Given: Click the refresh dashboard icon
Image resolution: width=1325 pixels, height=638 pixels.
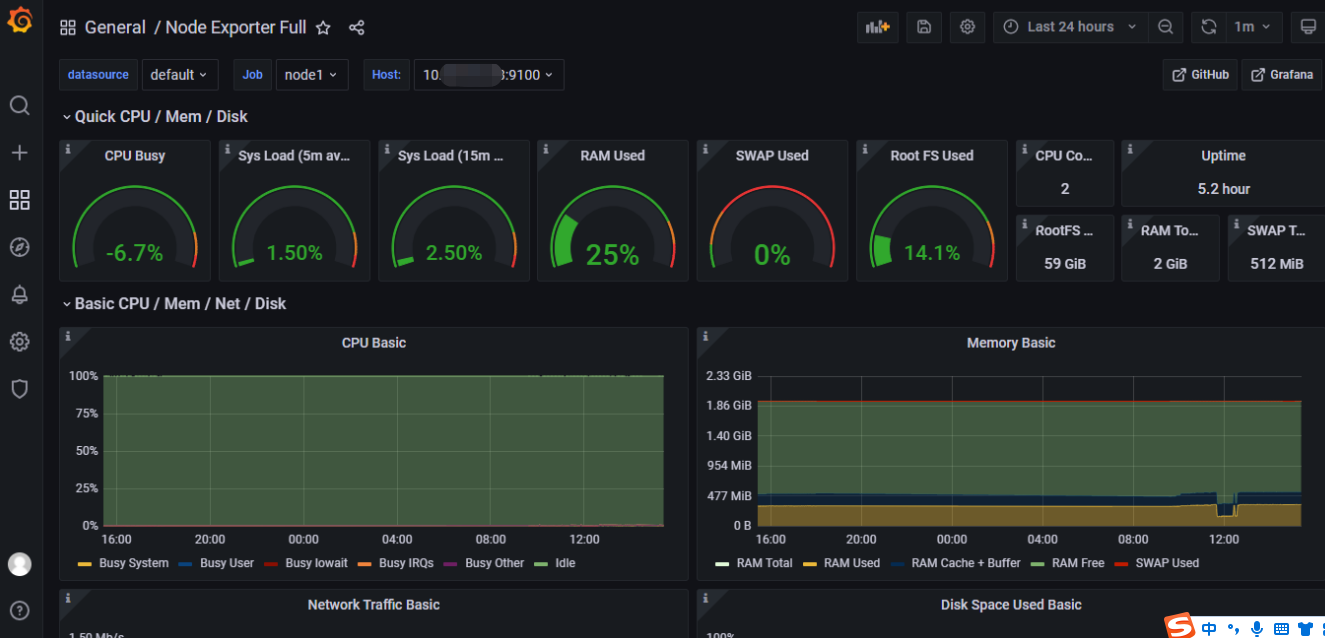Looking at the screenshot, I should click(x=1209, y=27).
